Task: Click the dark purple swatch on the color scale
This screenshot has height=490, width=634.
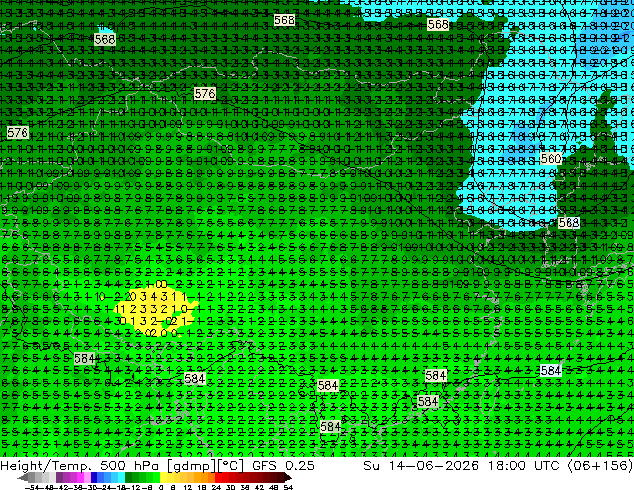Action: tap(59, 478)
